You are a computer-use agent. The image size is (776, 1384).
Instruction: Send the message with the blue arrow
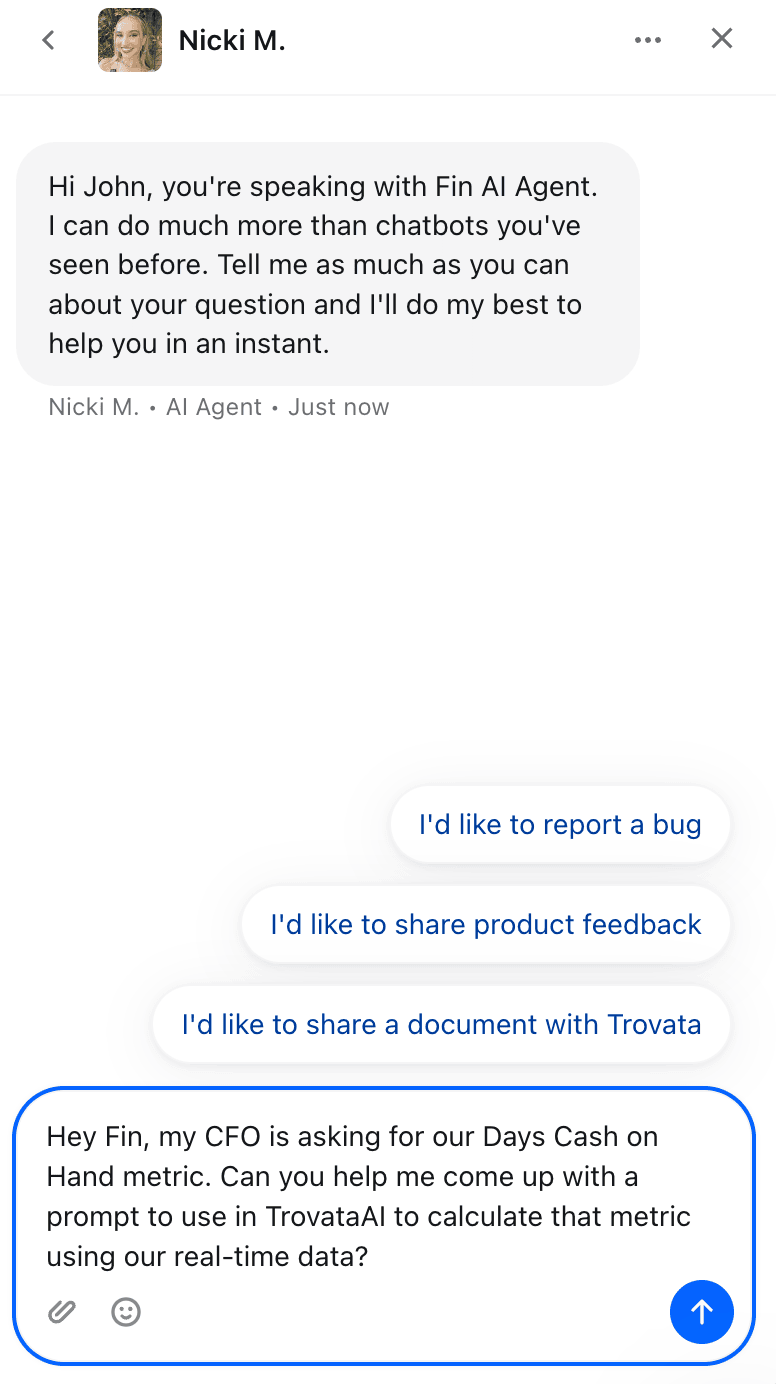pyautogui.click(x=701, y=1311)
